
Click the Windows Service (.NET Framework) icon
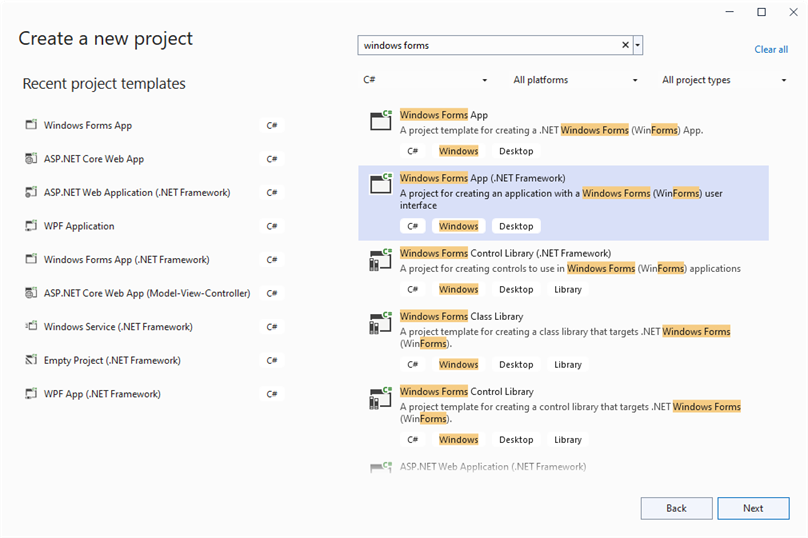pos(31,326)
